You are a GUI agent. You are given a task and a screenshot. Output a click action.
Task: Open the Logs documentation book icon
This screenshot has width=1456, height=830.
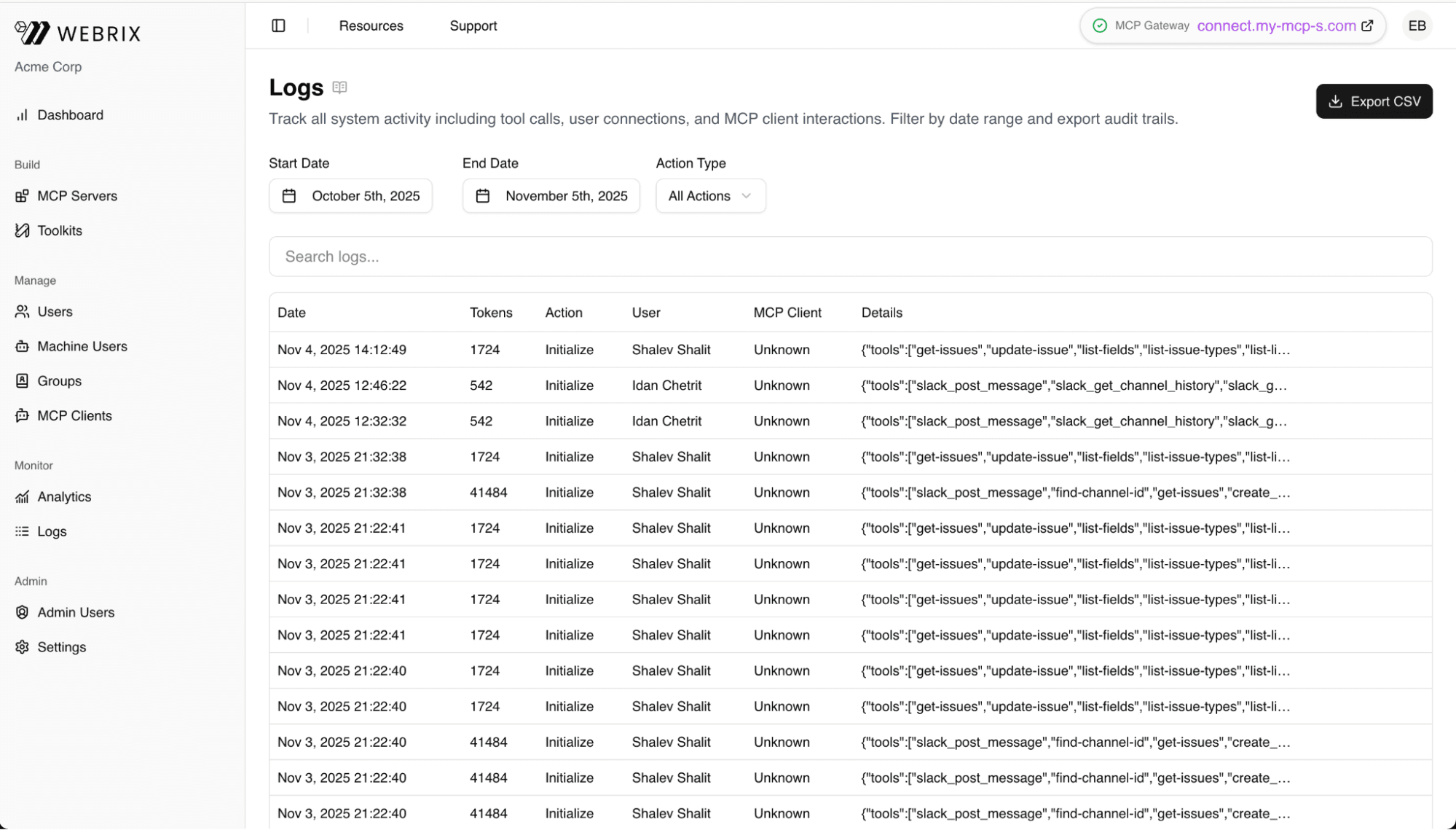coord(339,87)
